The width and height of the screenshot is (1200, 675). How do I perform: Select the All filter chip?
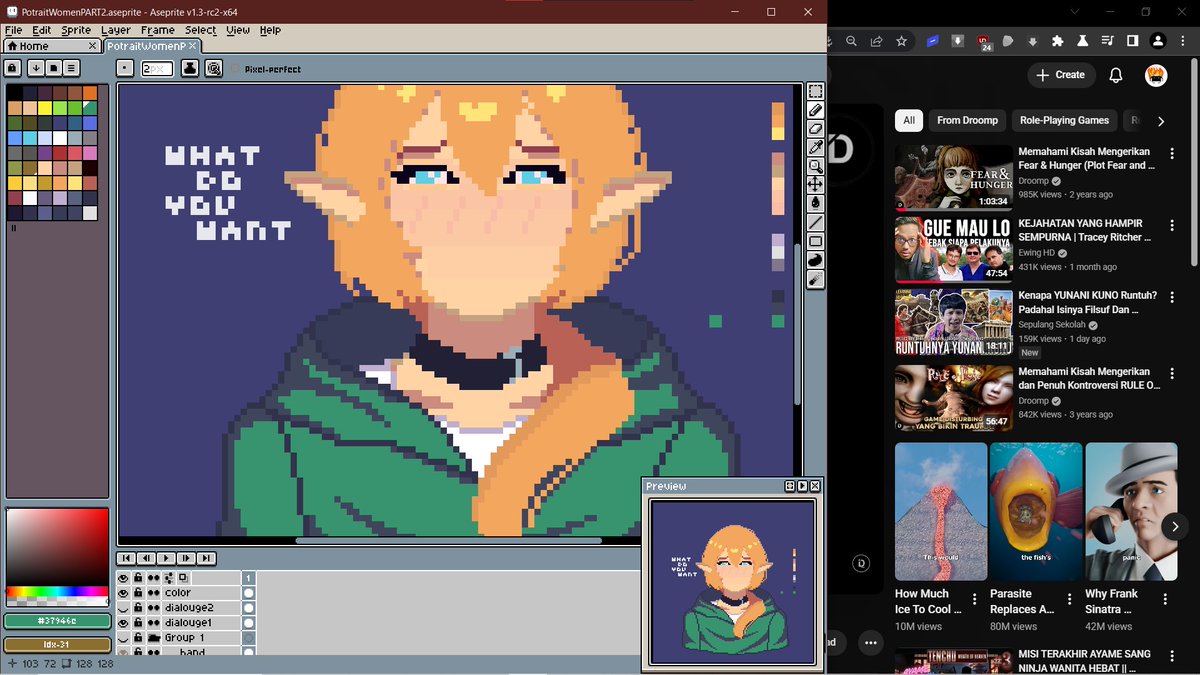tap(909, 120)
